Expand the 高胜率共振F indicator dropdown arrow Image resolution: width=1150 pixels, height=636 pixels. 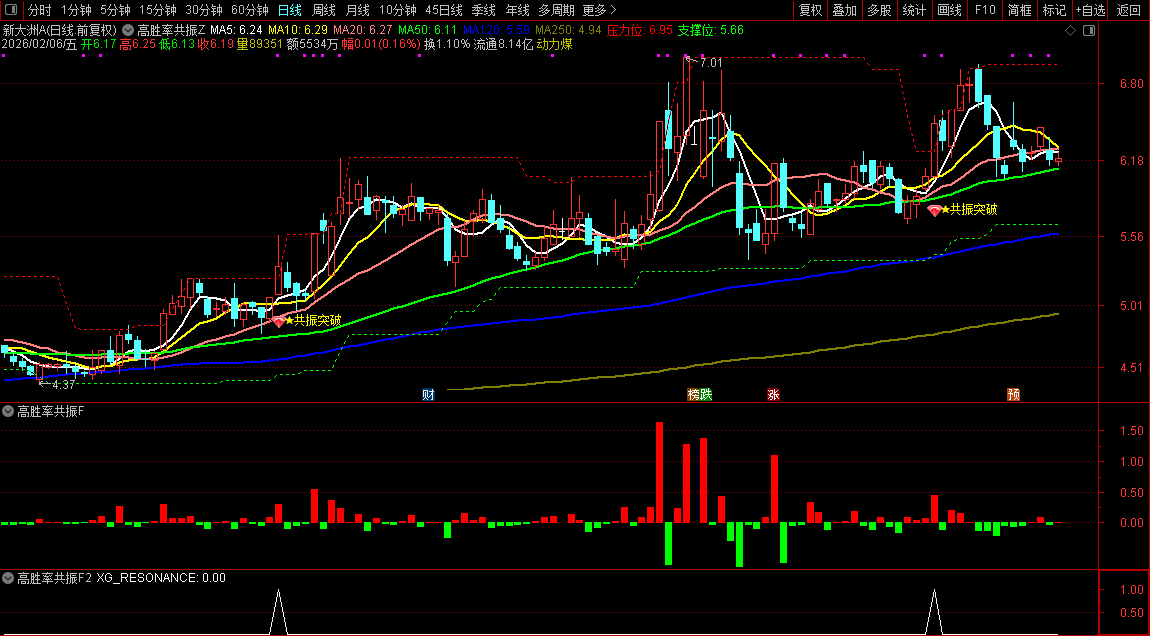[x=8, y=412]
